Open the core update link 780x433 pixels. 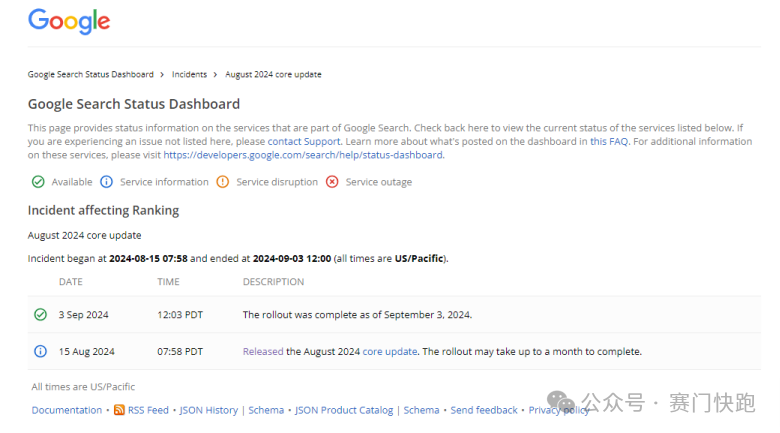point(389,352)
